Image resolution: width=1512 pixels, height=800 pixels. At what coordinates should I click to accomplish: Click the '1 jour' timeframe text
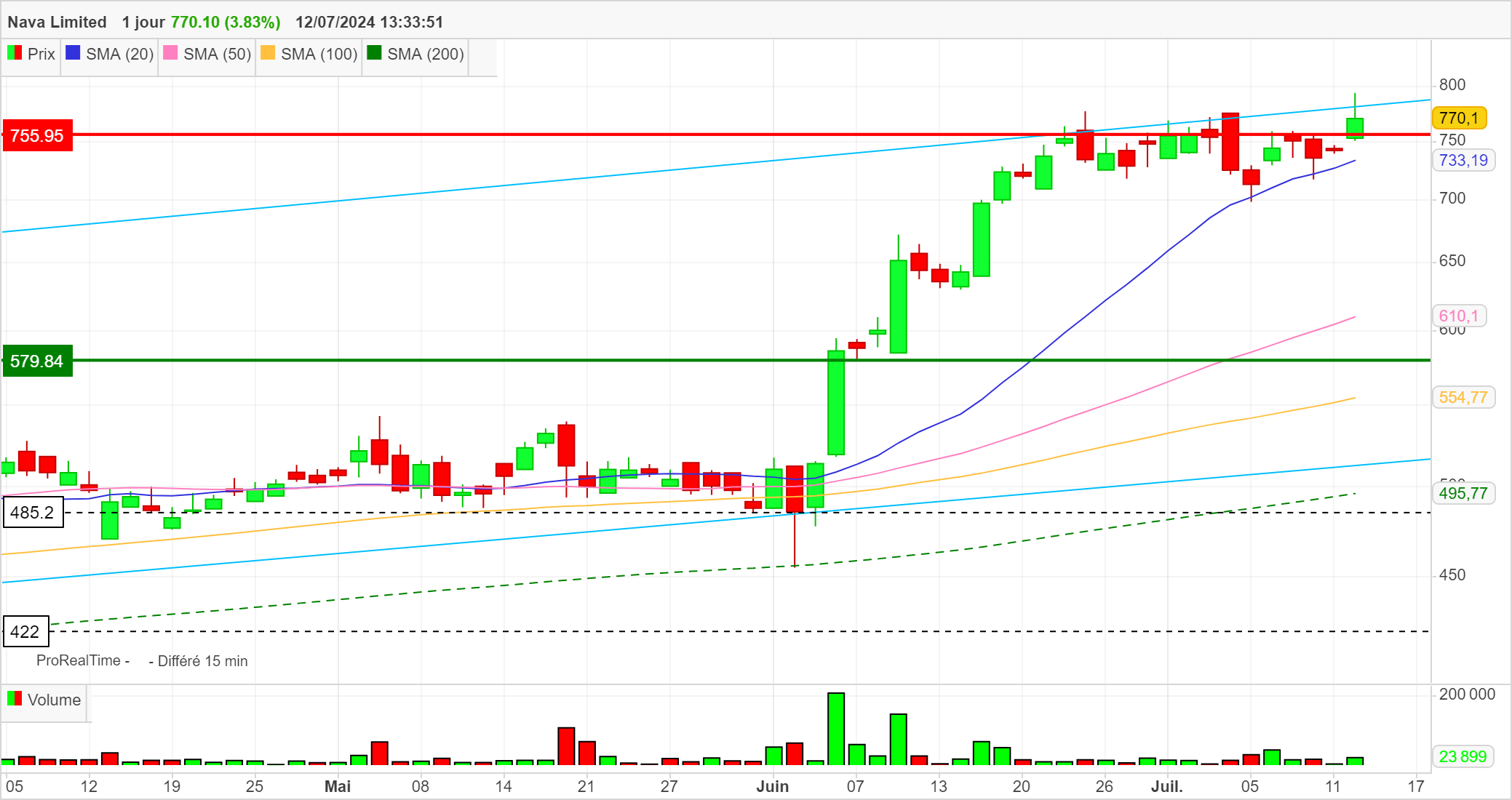click(x=143, y=22)
